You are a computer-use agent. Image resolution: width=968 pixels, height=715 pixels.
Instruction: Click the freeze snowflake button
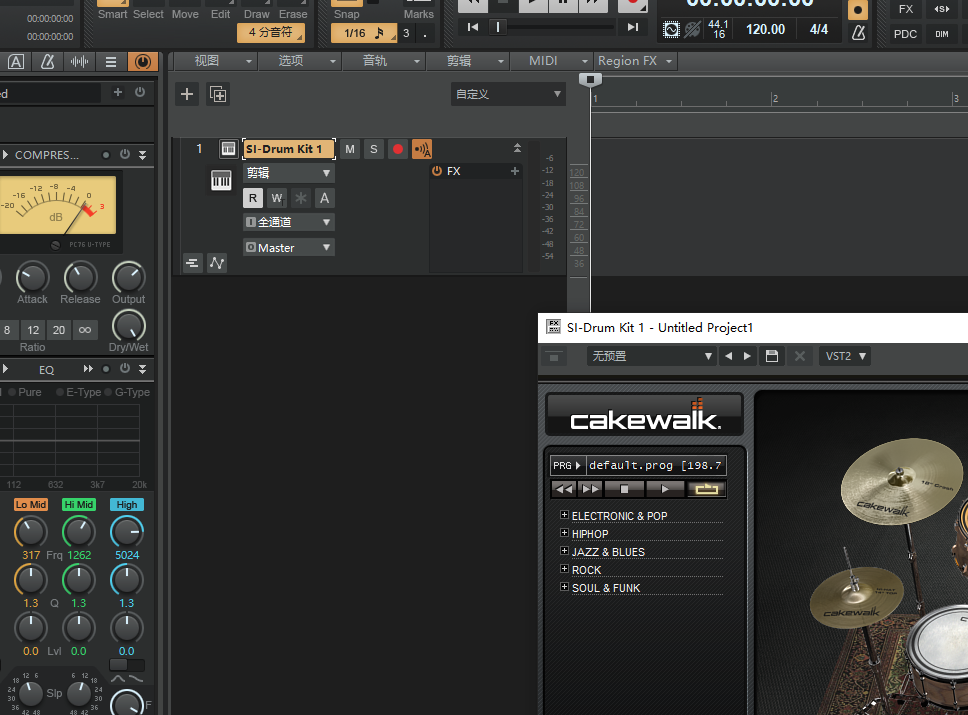pos(301,198)
